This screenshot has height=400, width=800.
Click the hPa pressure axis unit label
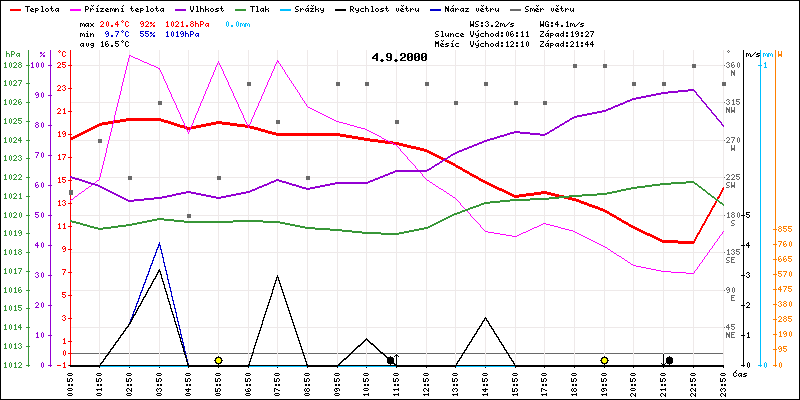click(12, 53)
